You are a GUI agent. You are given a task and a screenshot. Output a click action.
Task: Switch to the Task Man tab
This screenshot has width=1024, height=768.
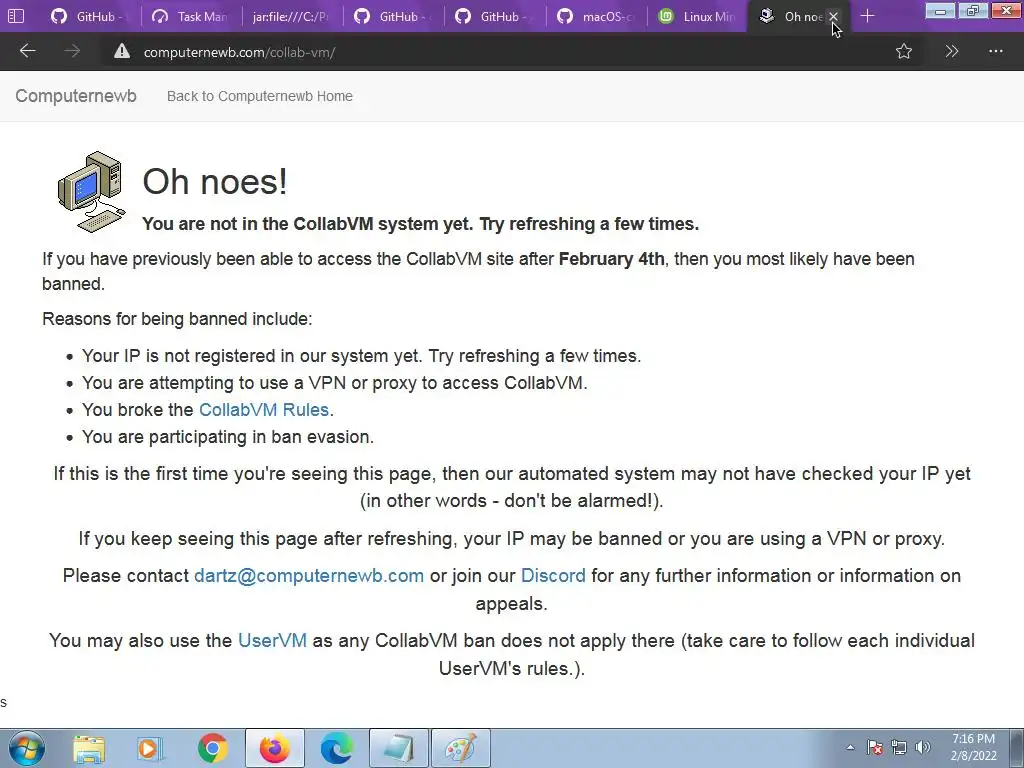click(191, 16)
